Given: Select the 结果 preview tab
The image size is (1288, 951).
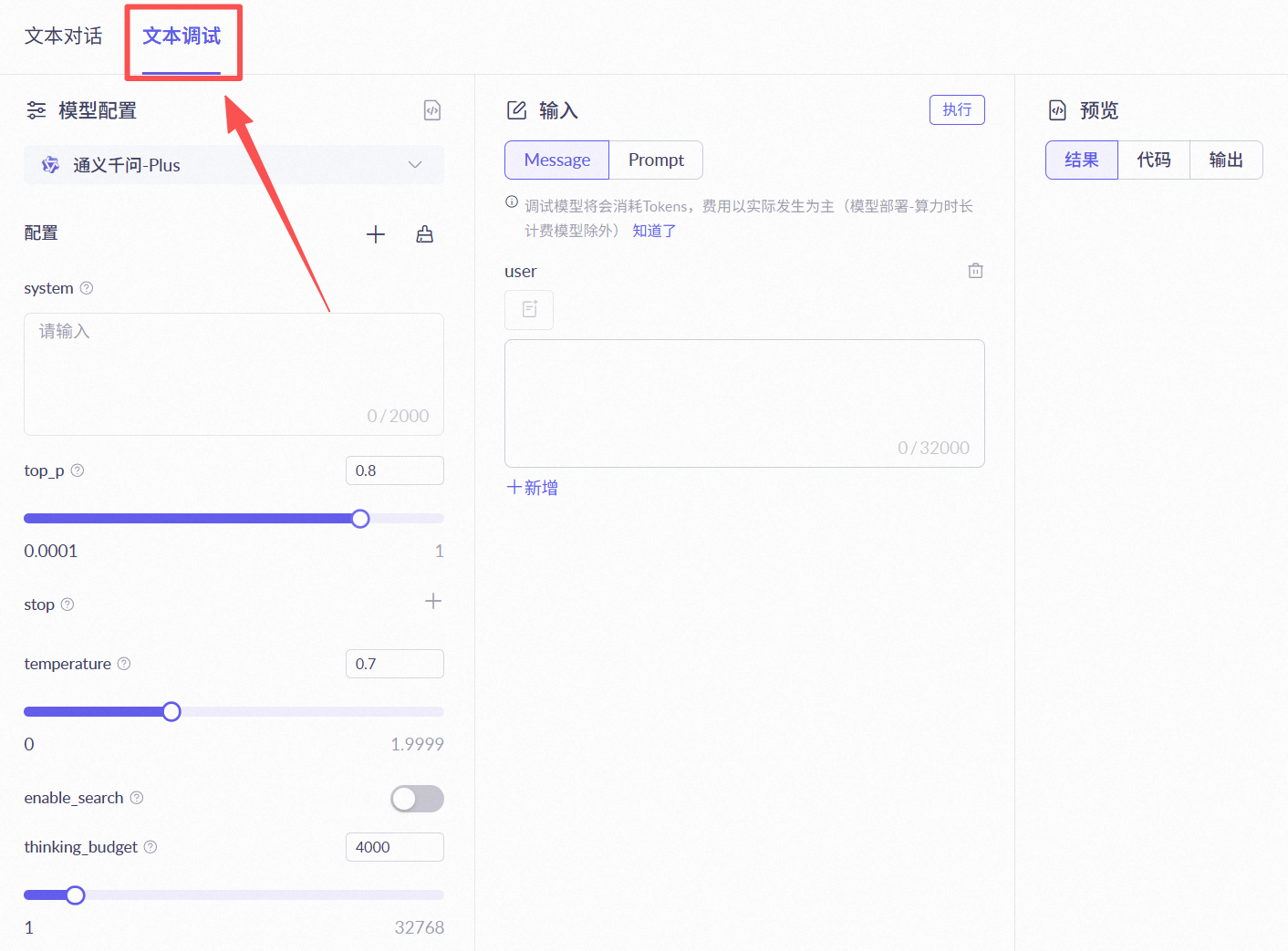Looking at the screenshot, I should pyautogui.click(x=1082, y=160).
